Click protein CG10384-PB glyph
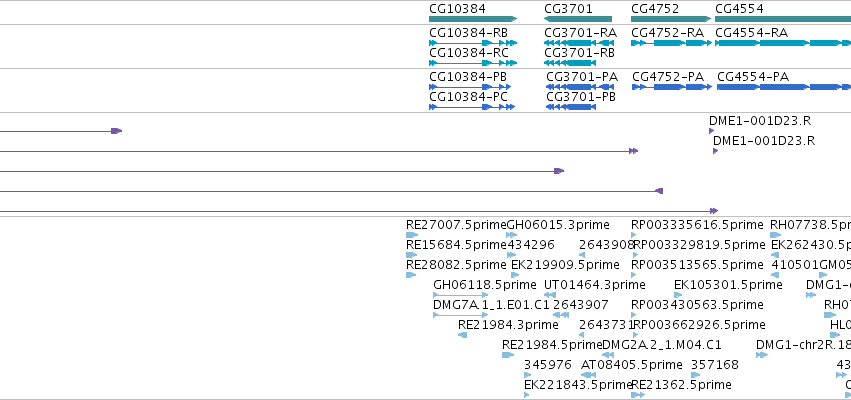 (470, 87)
